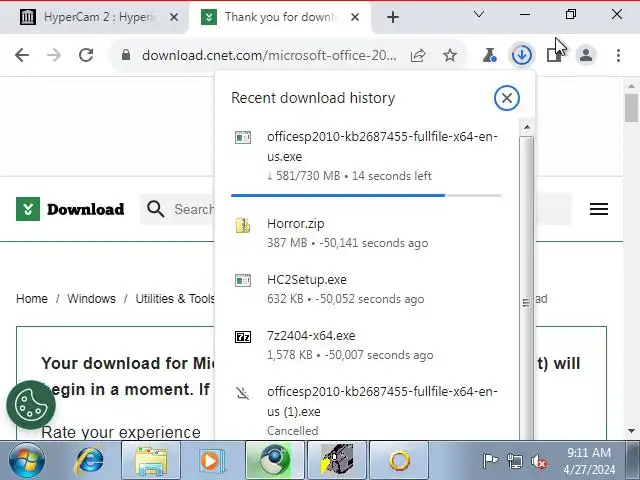Click the file icon beside the downloading officesp2010 exe
Image resolution: width=640 pixels, height=480 pixels.
click(243, 137)
